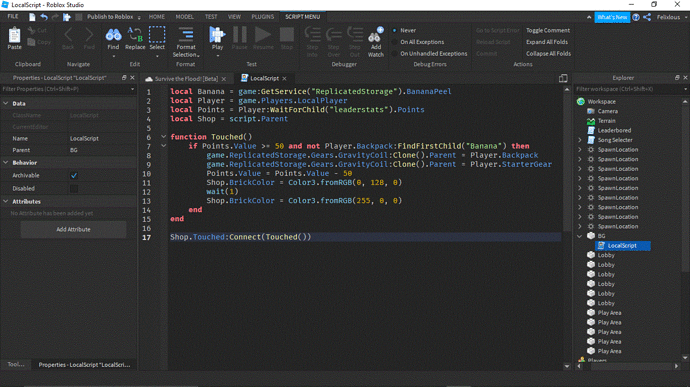Image resolution: width=690 pixels, height=387 pixels.
Task: Click the share icon near Felixious
Action: [x=647, y=17]
